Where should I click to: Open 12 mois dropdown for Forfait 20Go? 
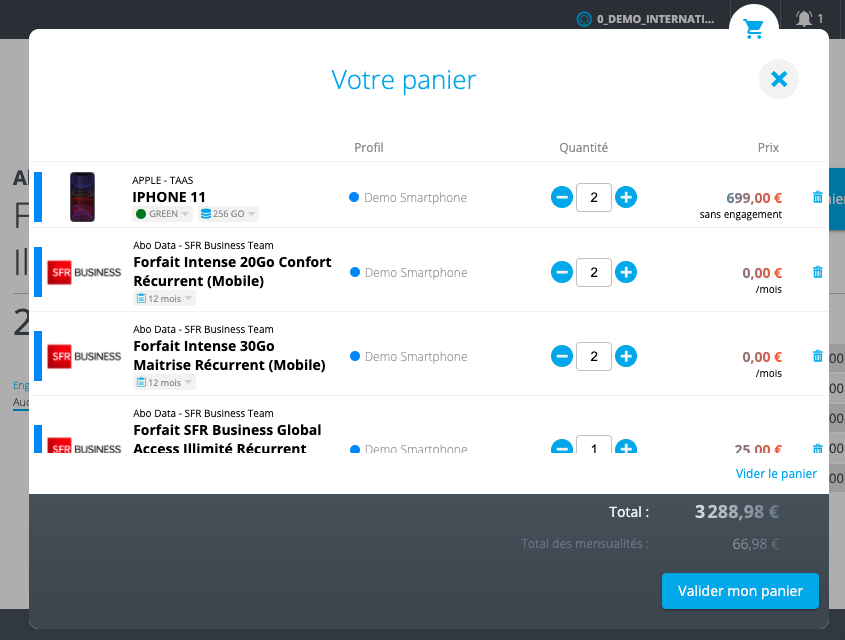pos(164,298)
